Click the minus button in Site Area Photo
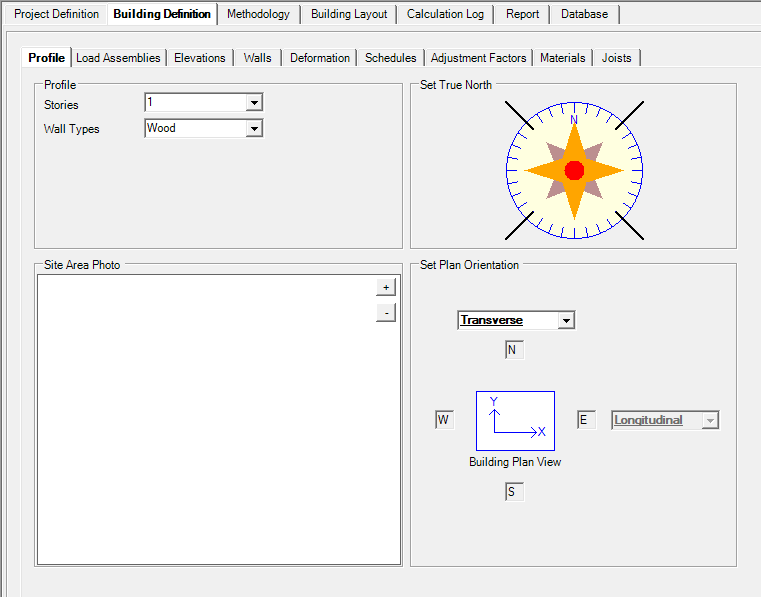The width and height of the screenshot is (761, 597). click(386, 313)
